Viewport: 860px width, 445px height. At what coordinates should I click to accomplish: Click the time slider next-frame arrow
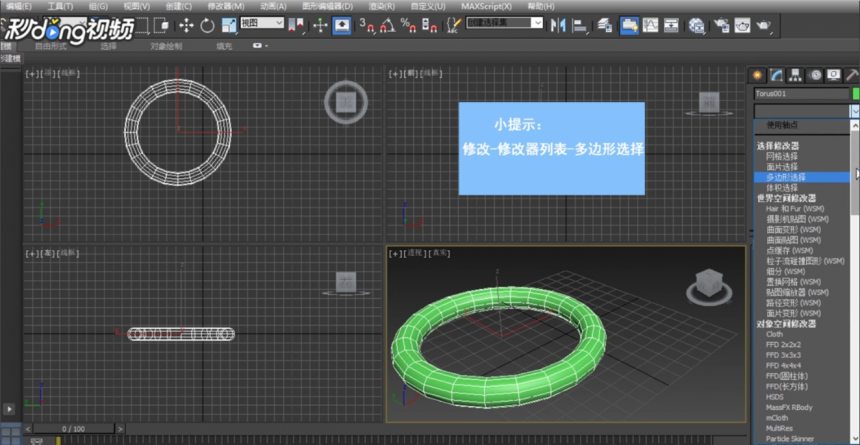[x=120, y=429]
